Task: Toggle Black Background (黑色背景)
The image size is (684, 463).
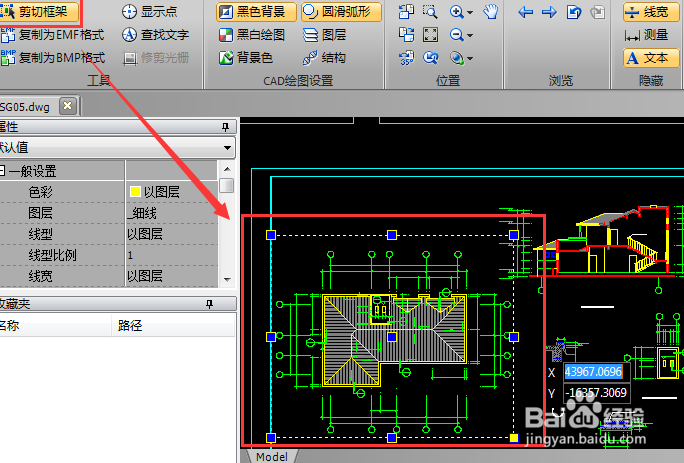Action: [256, 12]
